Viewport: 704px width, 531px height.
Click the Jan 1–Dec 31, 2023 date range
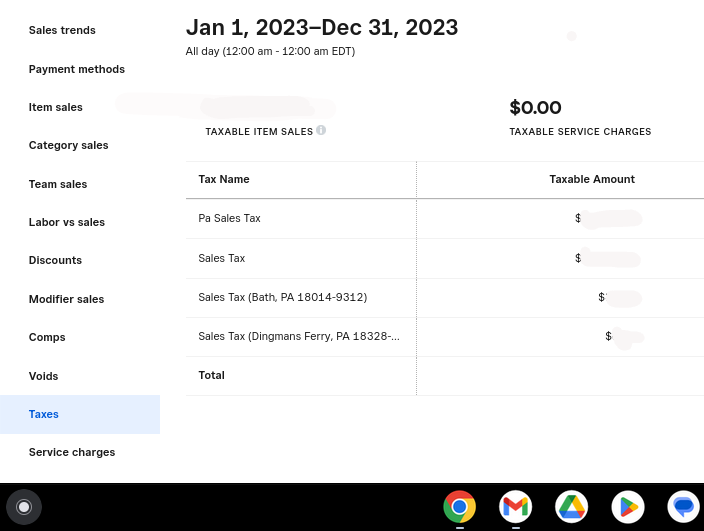tap(322, 28)
